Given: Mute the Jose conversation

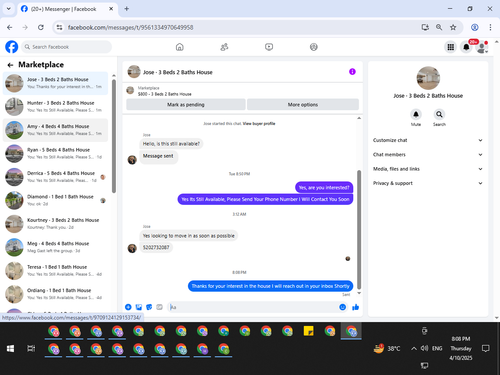Looking at the screenshot, I should point(416,114).
